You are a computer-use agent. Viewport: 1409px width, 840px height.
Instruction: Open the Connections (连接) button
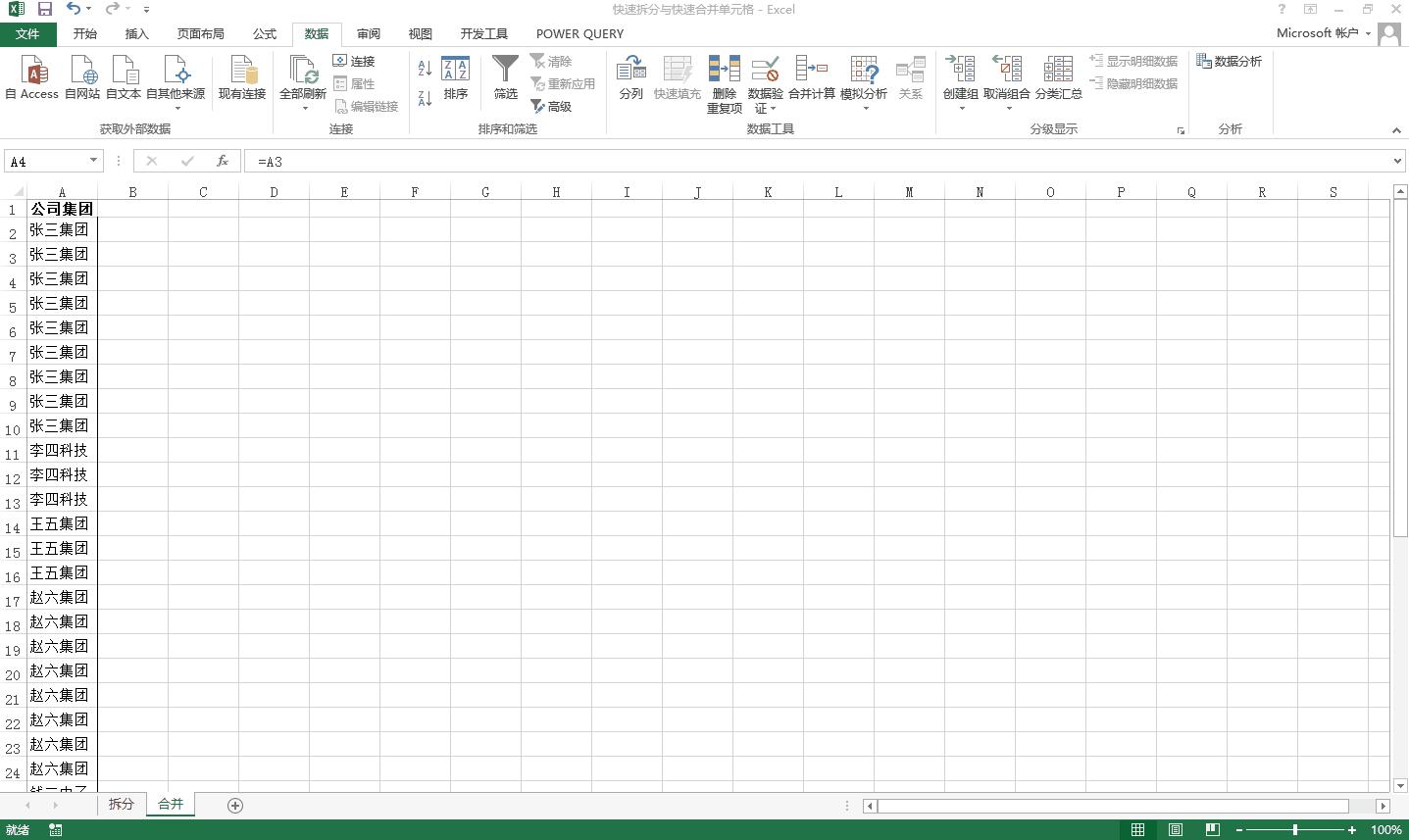pyautogui.click(x=354, y=61)
